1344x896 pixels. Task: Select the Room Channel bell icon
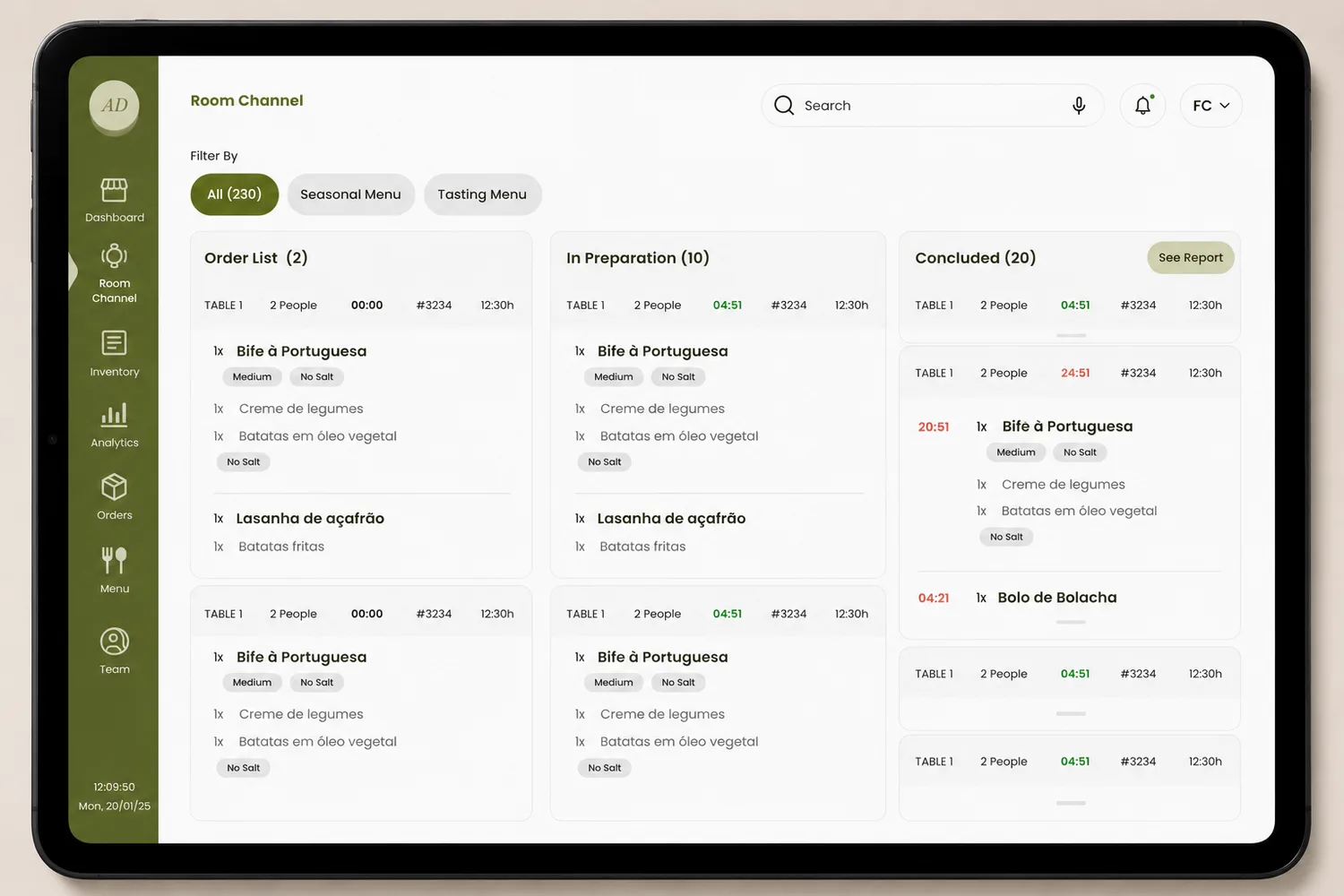coord(114,256)
